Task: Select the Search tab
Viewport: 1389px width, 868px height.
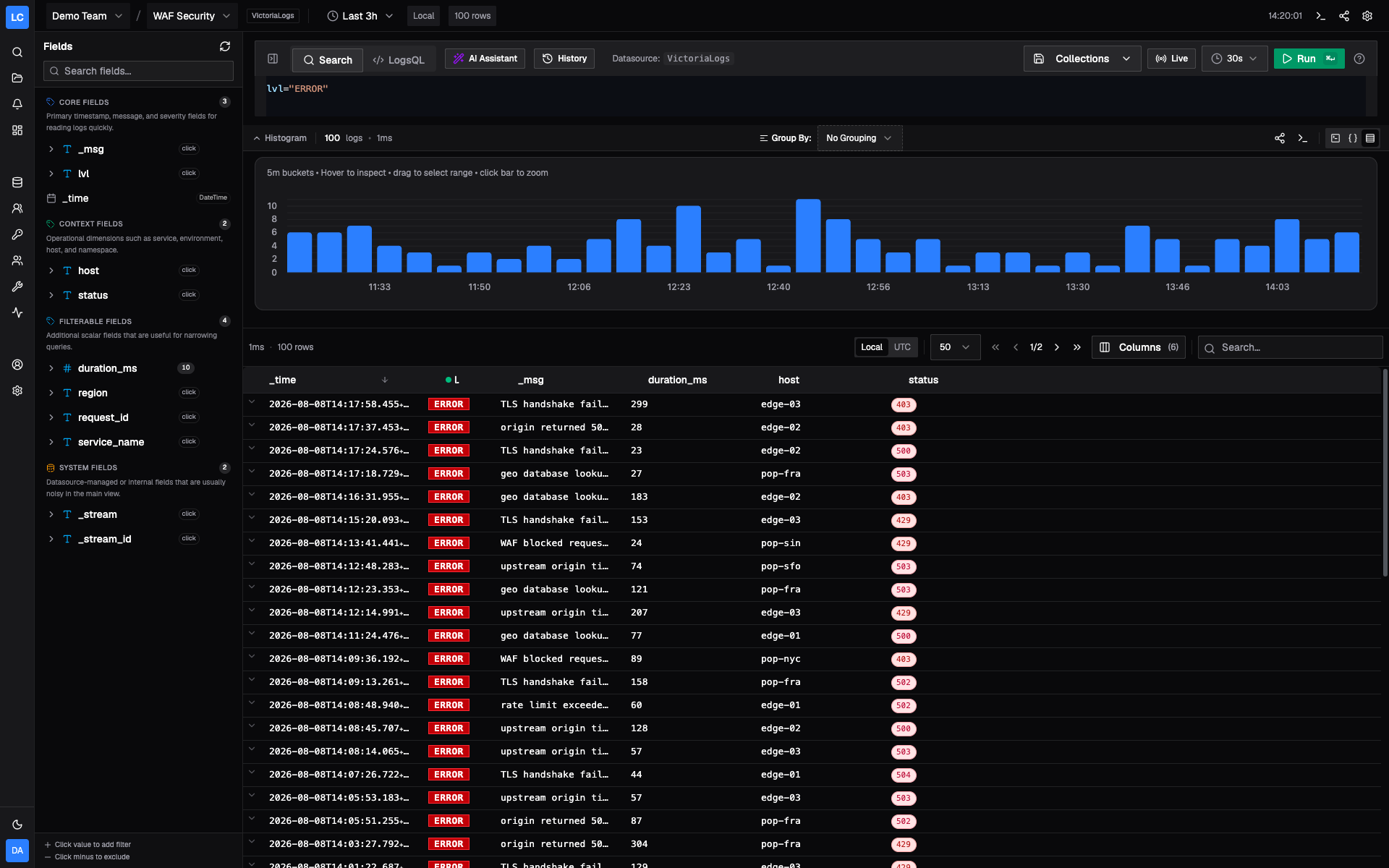Action: (x=328, y=60)
